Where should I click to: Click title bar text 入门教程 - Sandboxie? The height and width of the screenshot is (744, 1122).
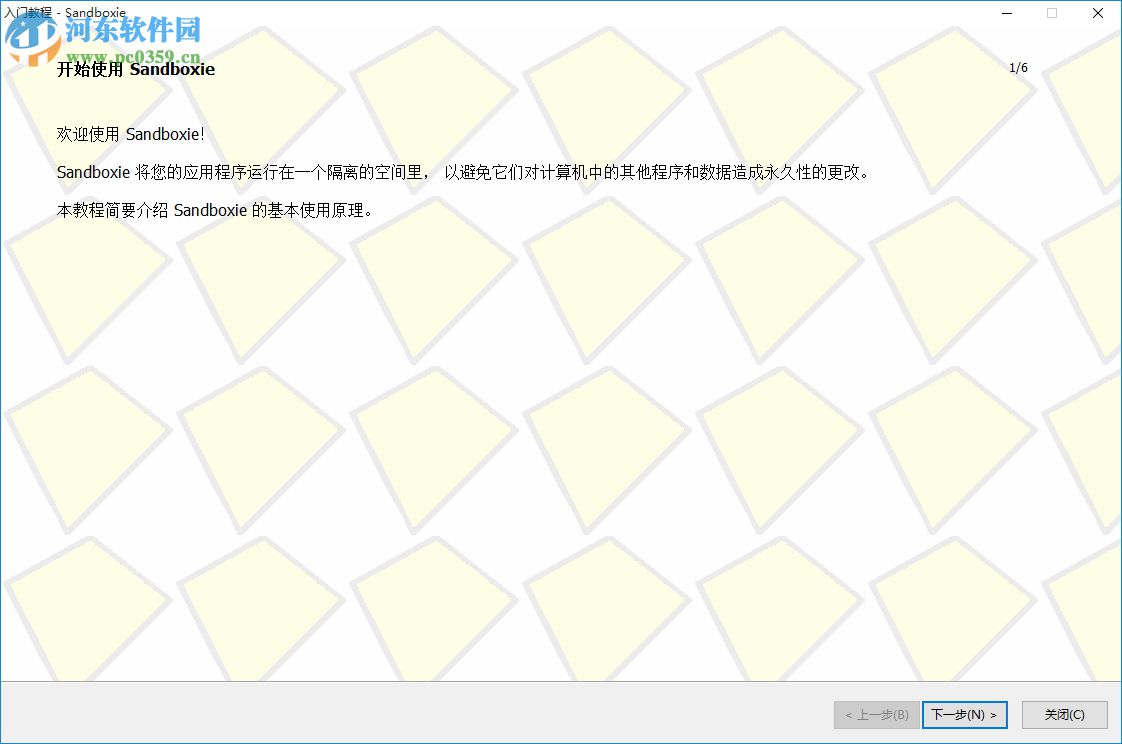[x=67, y=12]
